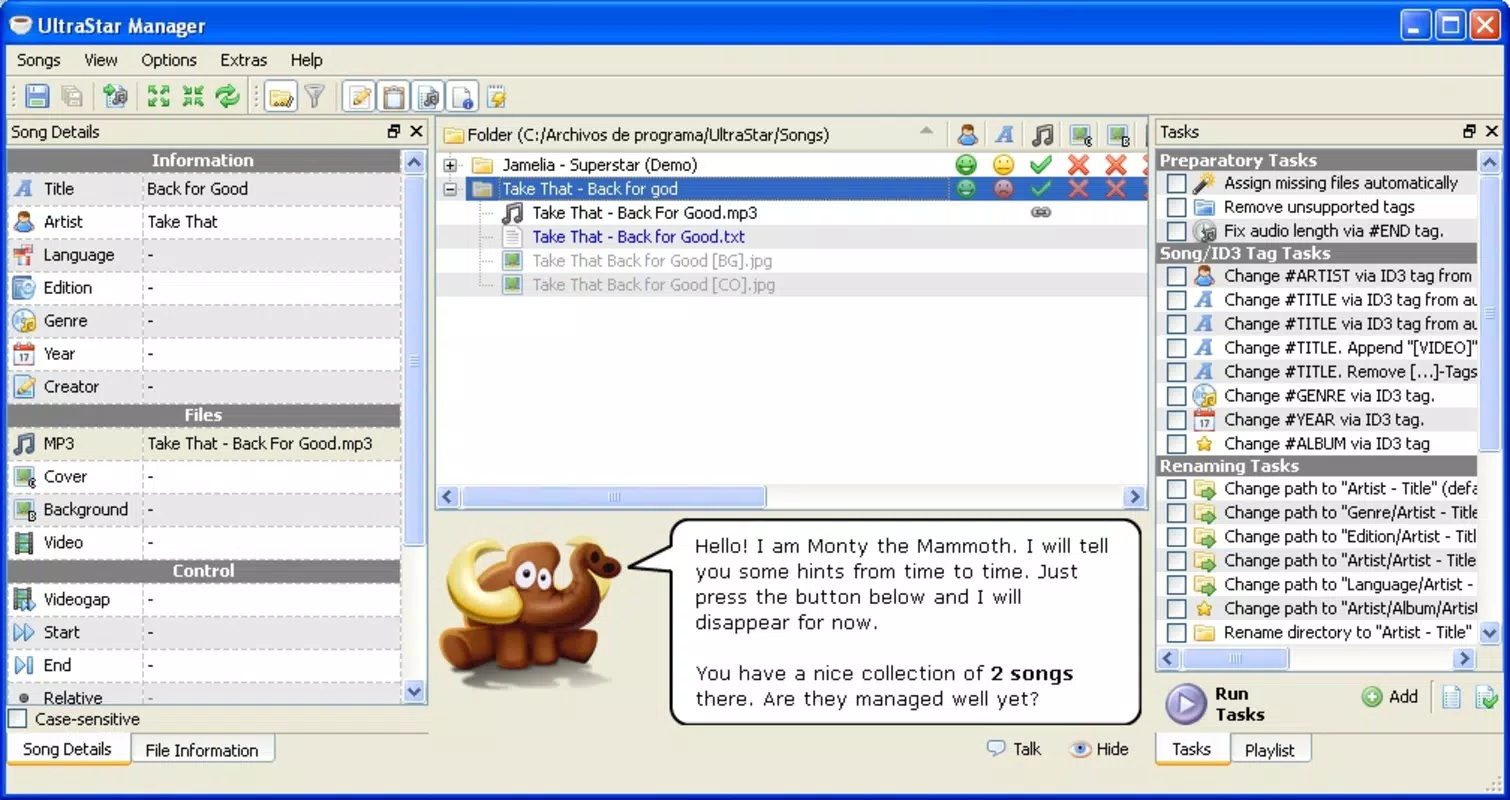Click Song Details panel scroll down arrow
The image size is (1510, 800).
(x=415, y=691)
